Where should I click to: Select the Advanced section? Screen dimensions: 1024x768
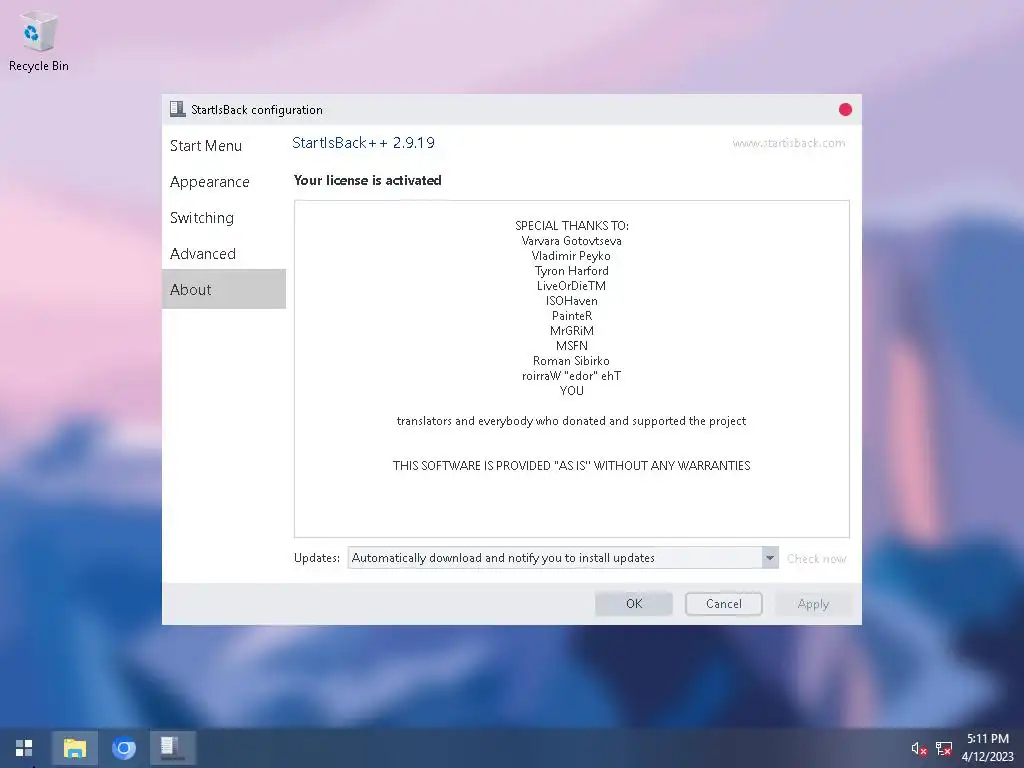coord(202,253)
